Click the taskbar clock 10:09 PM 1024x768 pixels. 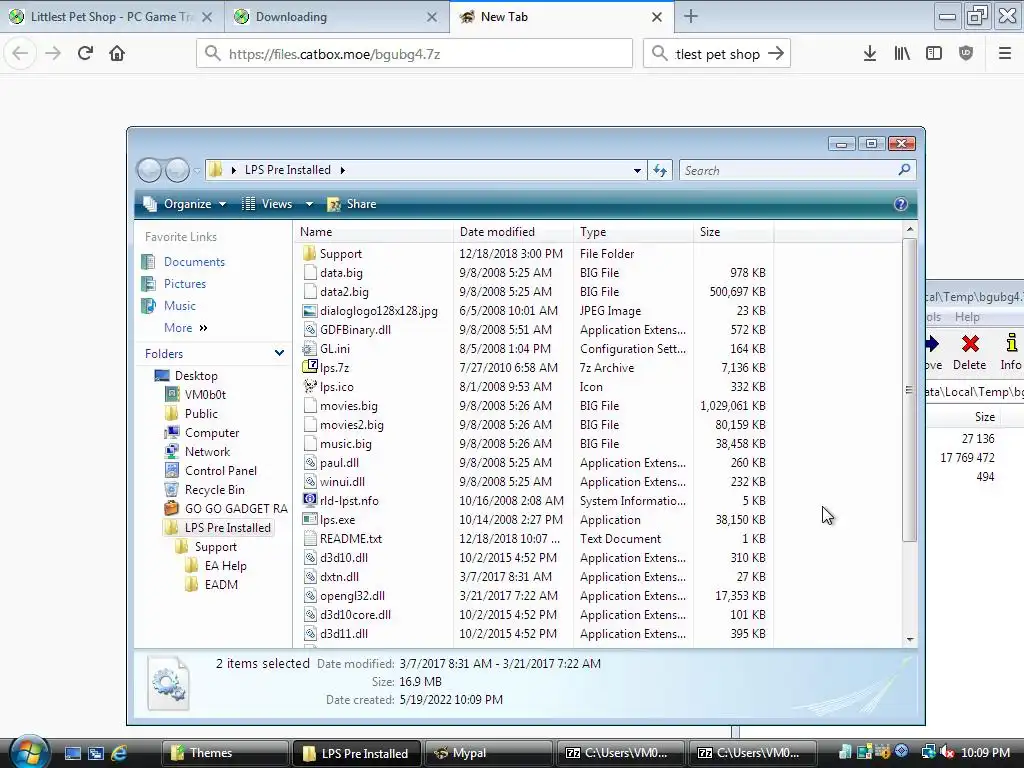tap(985, 753)
